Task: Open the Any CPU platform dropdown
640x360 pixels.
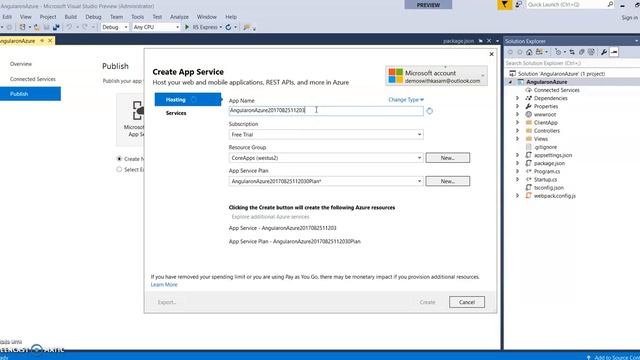Action: click(x=156, y=27)
